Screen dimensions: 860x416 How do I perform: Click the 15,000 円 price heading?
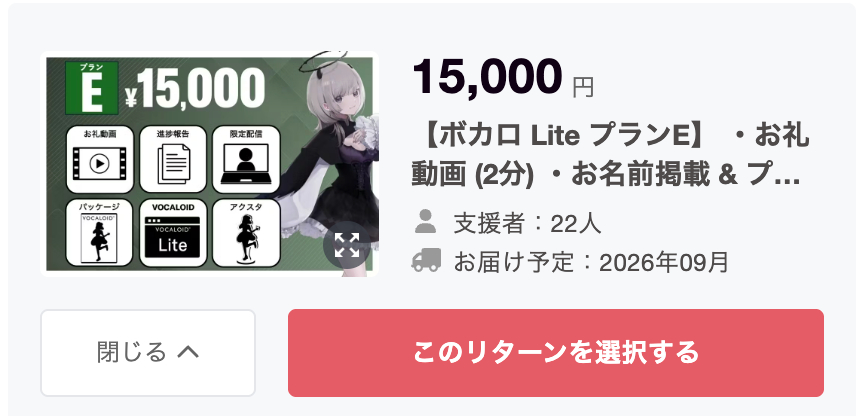pos(503,77)
